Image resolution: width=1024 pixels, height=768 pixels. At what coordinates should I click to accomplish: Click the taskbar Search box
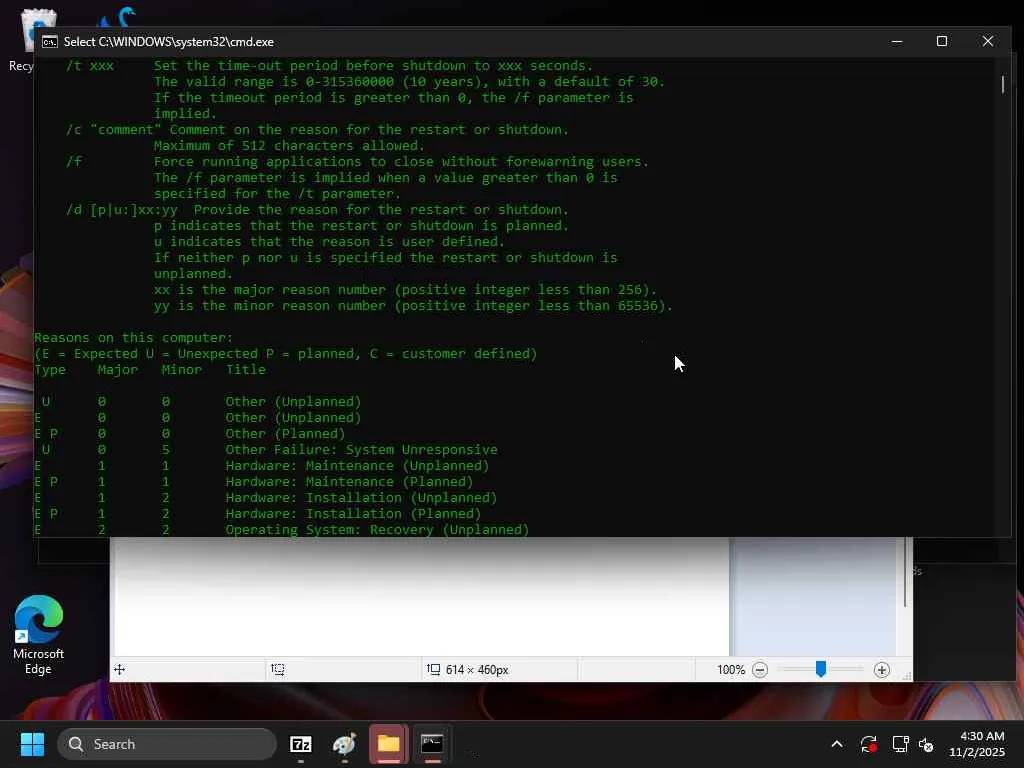(x=167, y=744)
